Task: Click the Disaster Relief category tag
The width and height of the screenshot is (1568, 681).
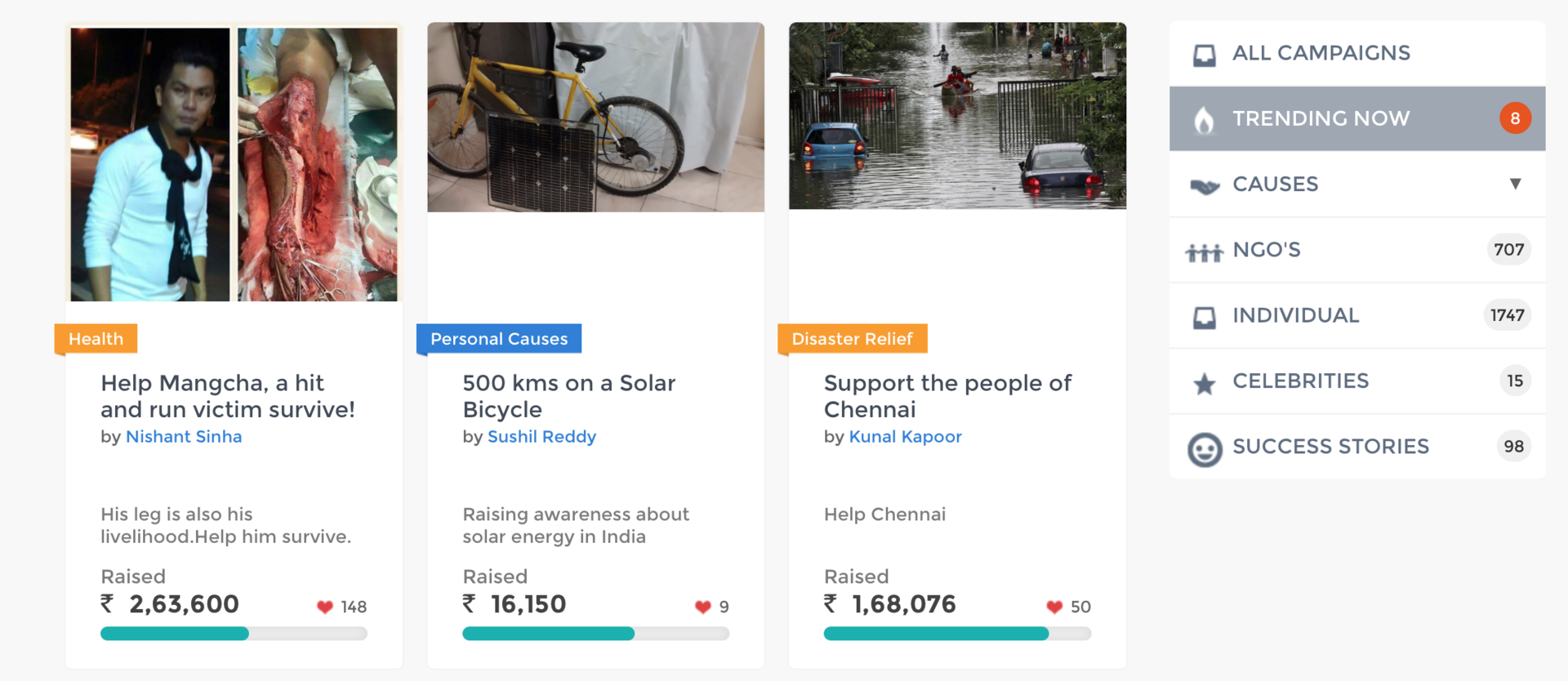Action: pos(852,339)
